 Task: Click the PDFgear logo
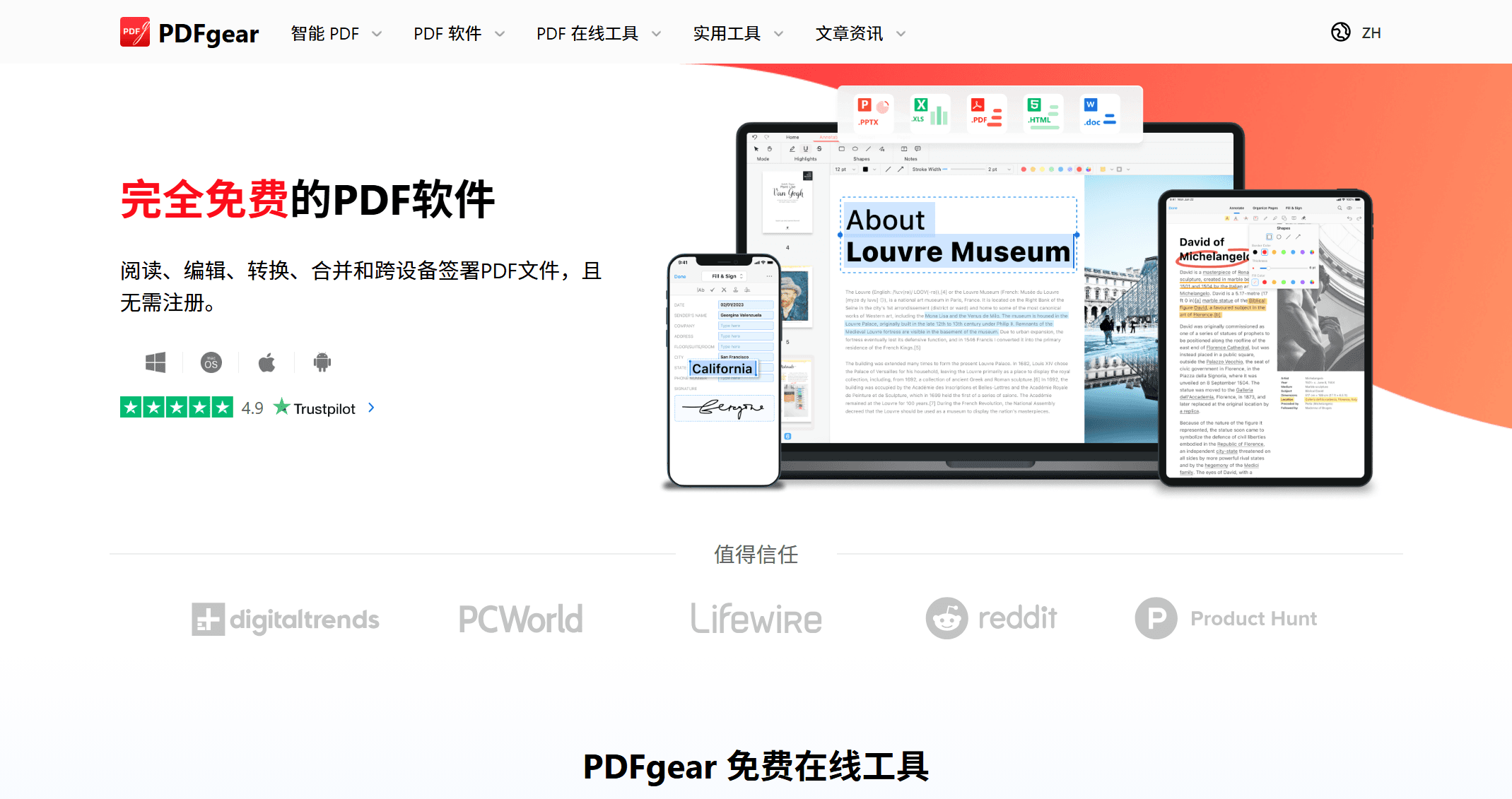(189, 32)
